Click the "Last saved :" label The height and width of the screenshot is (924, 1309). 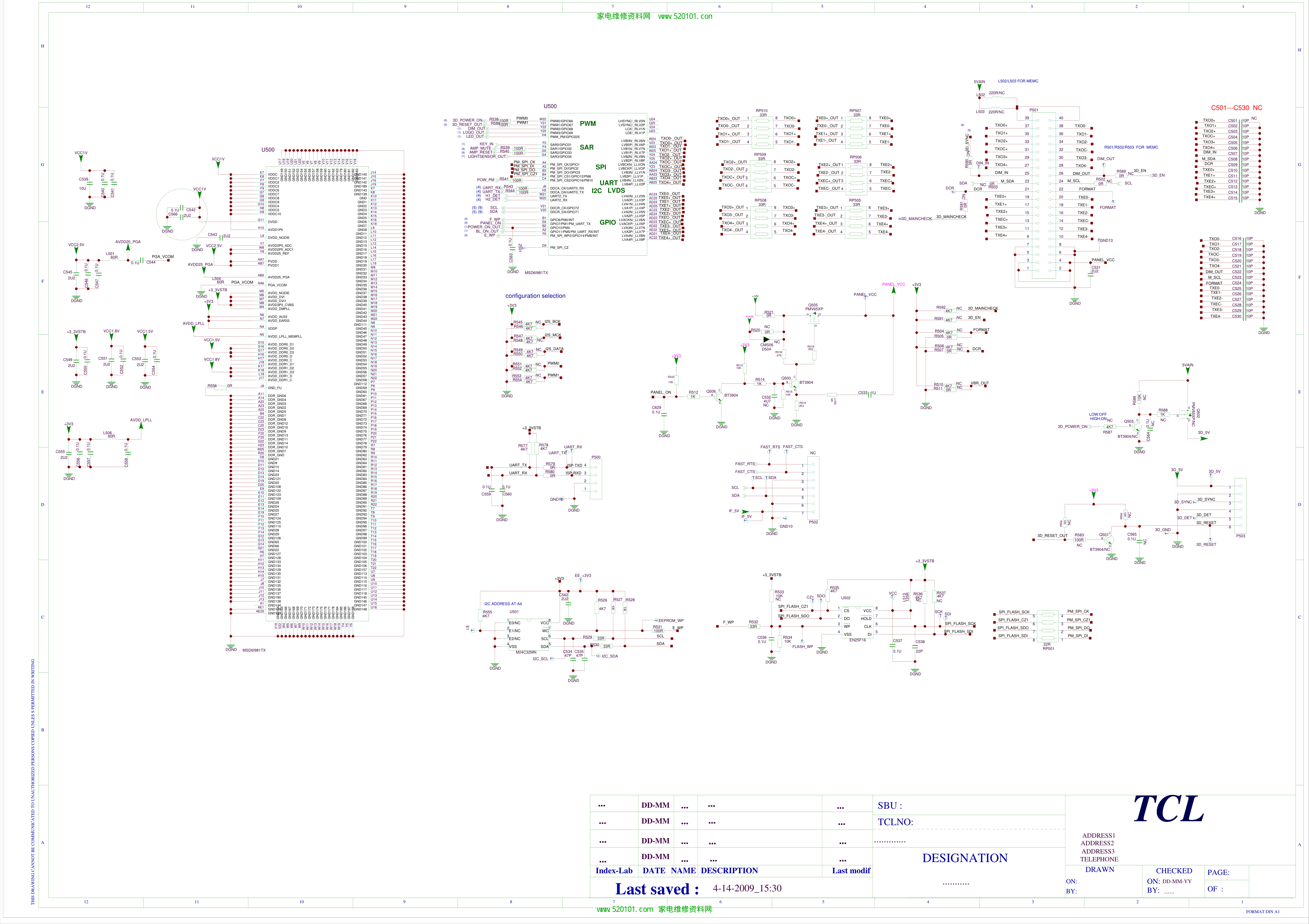click(x=656, y=889)
